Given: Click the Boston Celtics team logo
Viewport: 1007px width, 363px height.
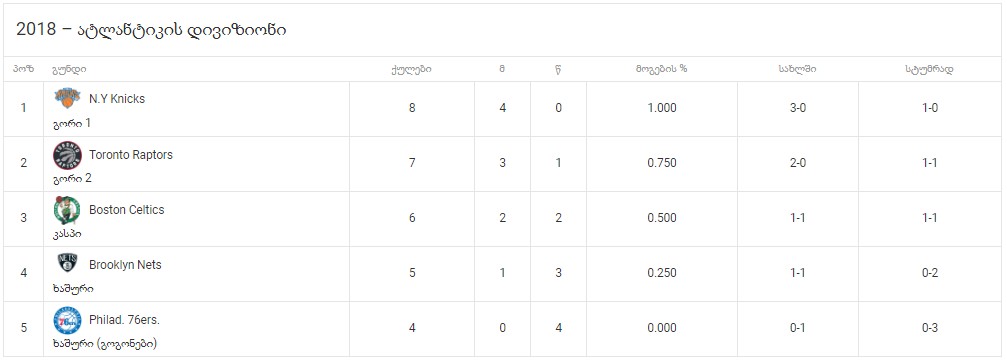Looking at the screenshot, I should click(x=67, y=210).
